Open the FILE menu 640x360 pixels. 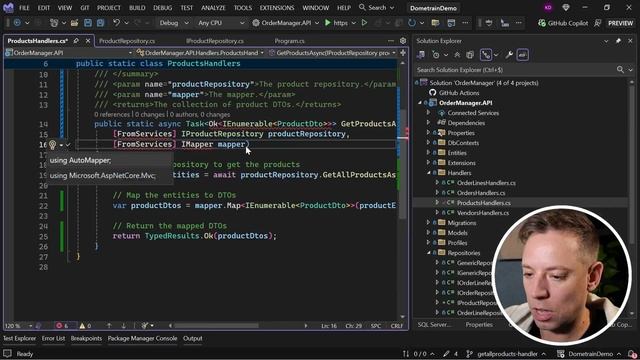(x=24, y=8)
